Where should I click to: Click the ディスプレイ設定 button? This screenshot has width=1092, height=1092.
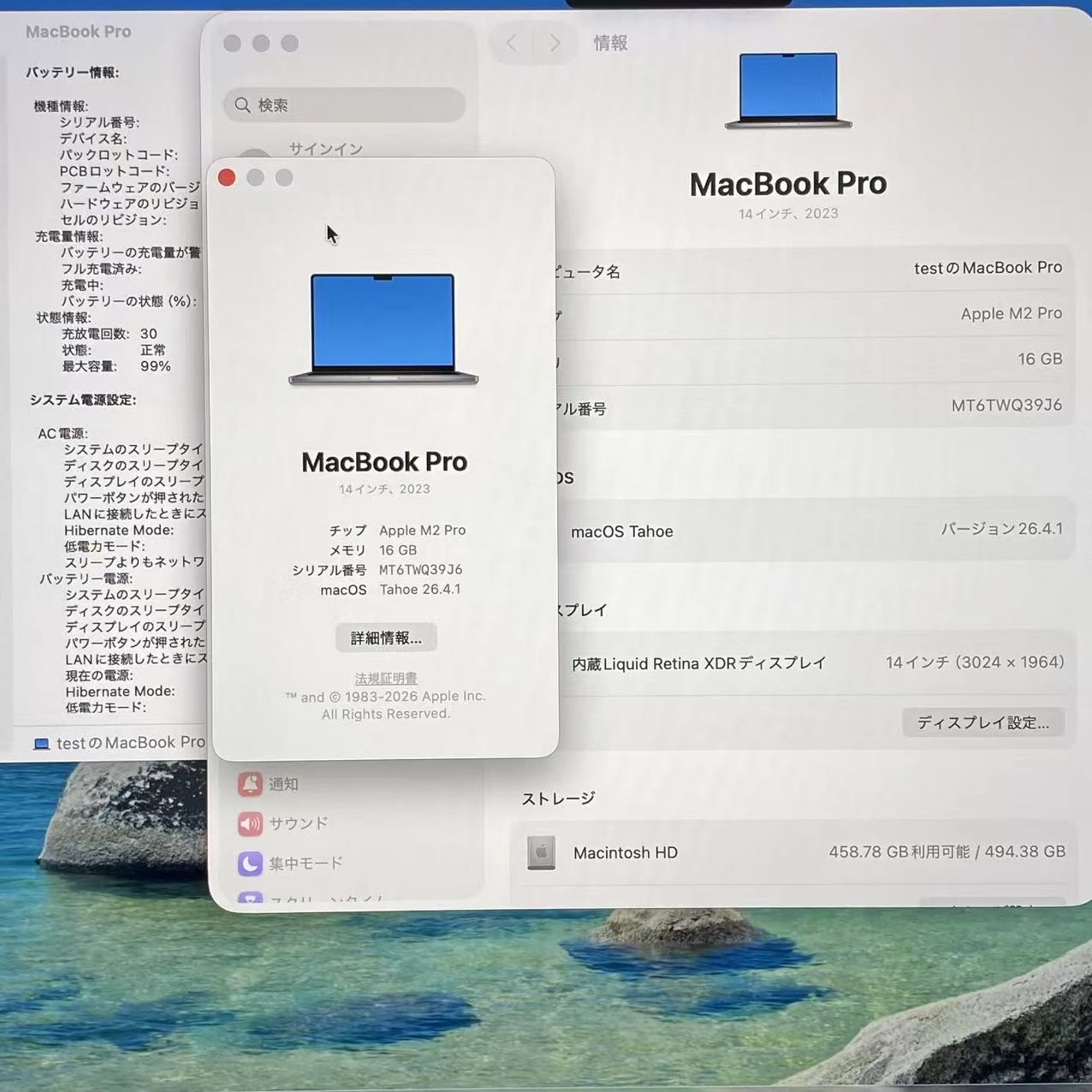point(982,722)
